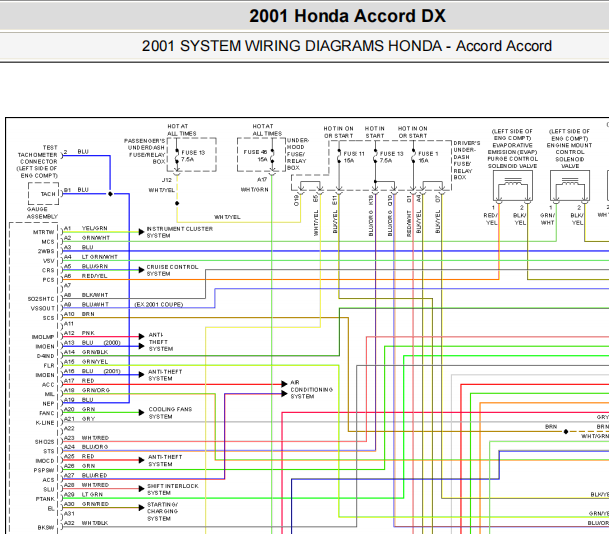Click the 'B1 BLU' tach wire label
The width and height of the screenshot is (609, 534).
[77, 190]
